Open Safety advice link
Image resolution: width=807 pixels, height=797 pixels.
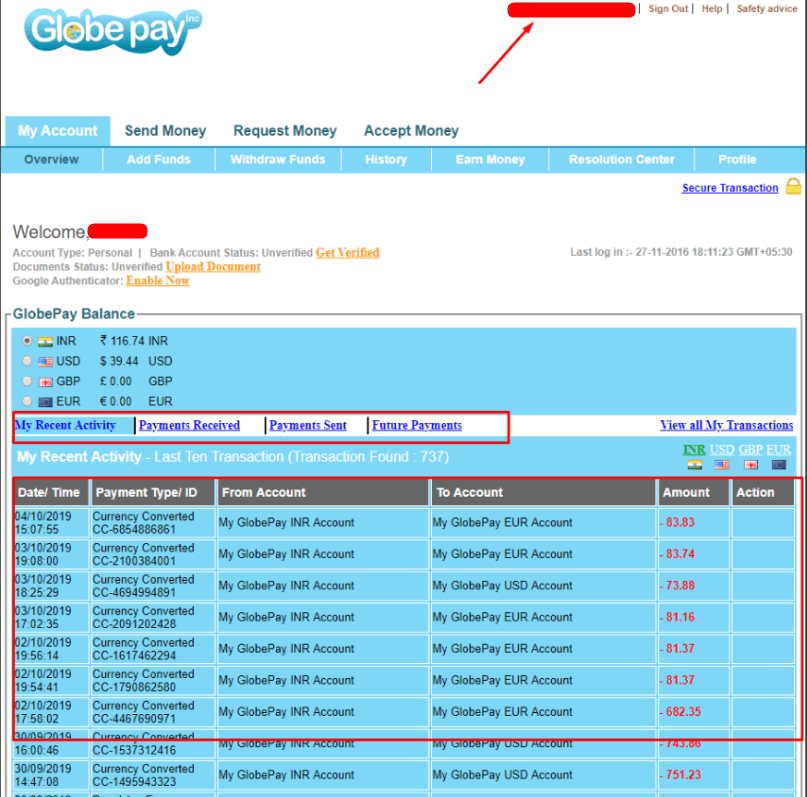766,9
